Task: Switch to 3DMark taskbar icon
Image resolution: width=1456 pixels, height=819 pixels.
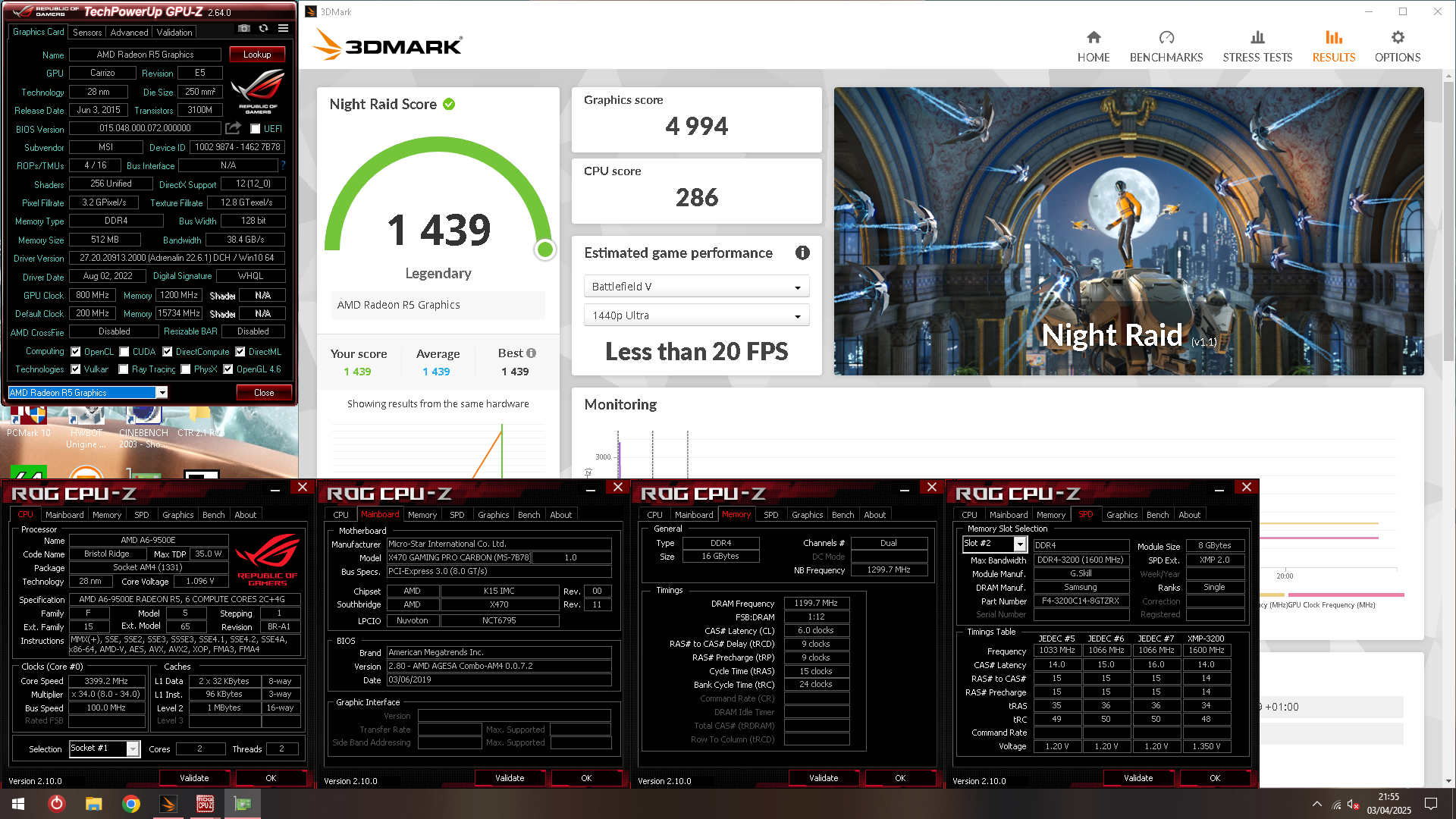Action: (168, 804)
